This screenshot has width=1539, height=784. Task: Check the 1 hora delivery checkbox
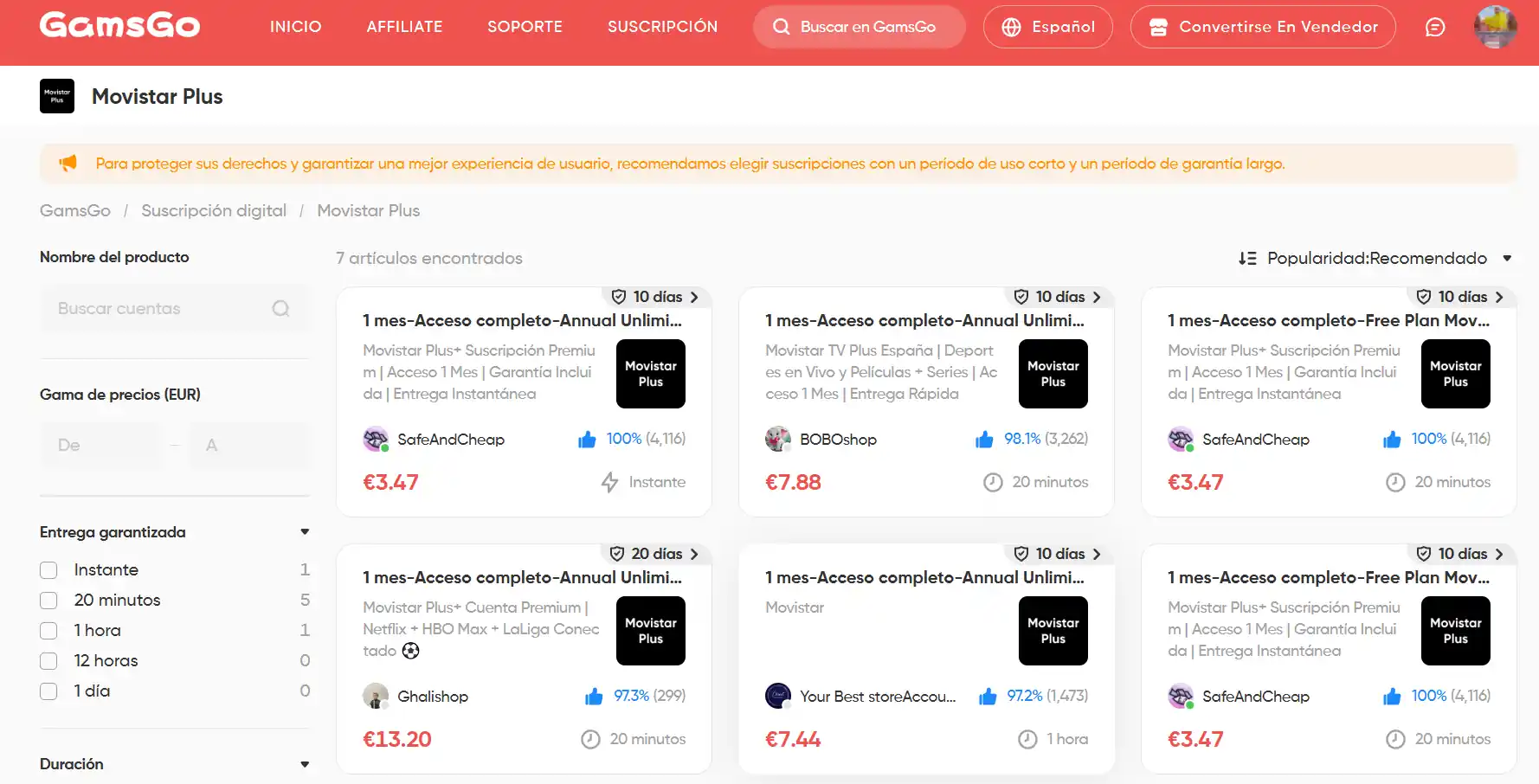48,631
